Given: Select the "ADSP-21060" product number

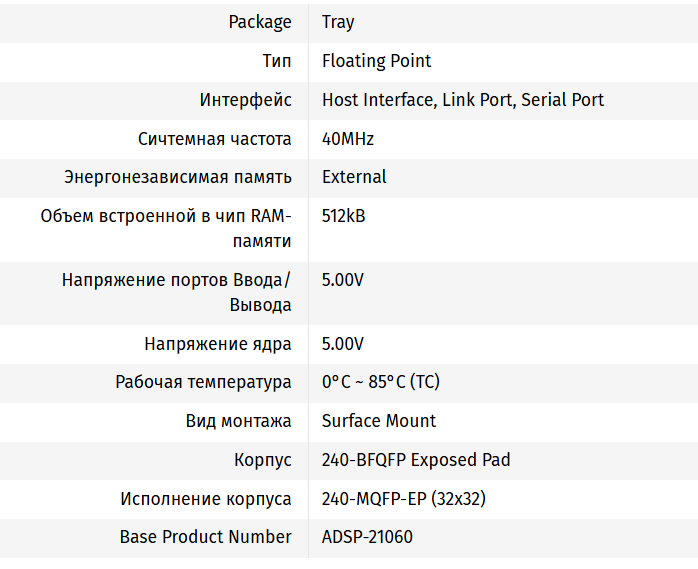Looking at the screenshot, I should pyautogui.click(x=367, y=537).
